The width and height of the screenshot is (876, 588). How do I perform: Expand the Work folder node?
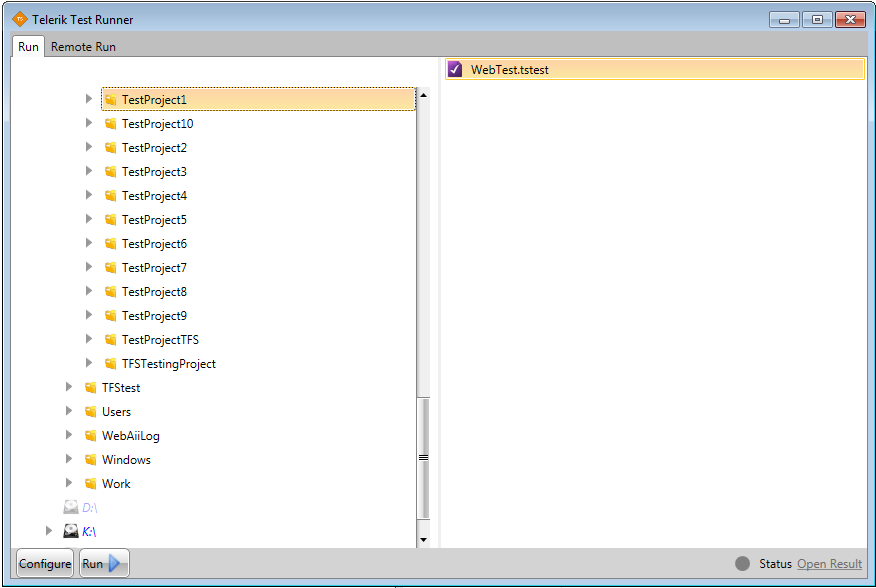[x=69, y=483]
